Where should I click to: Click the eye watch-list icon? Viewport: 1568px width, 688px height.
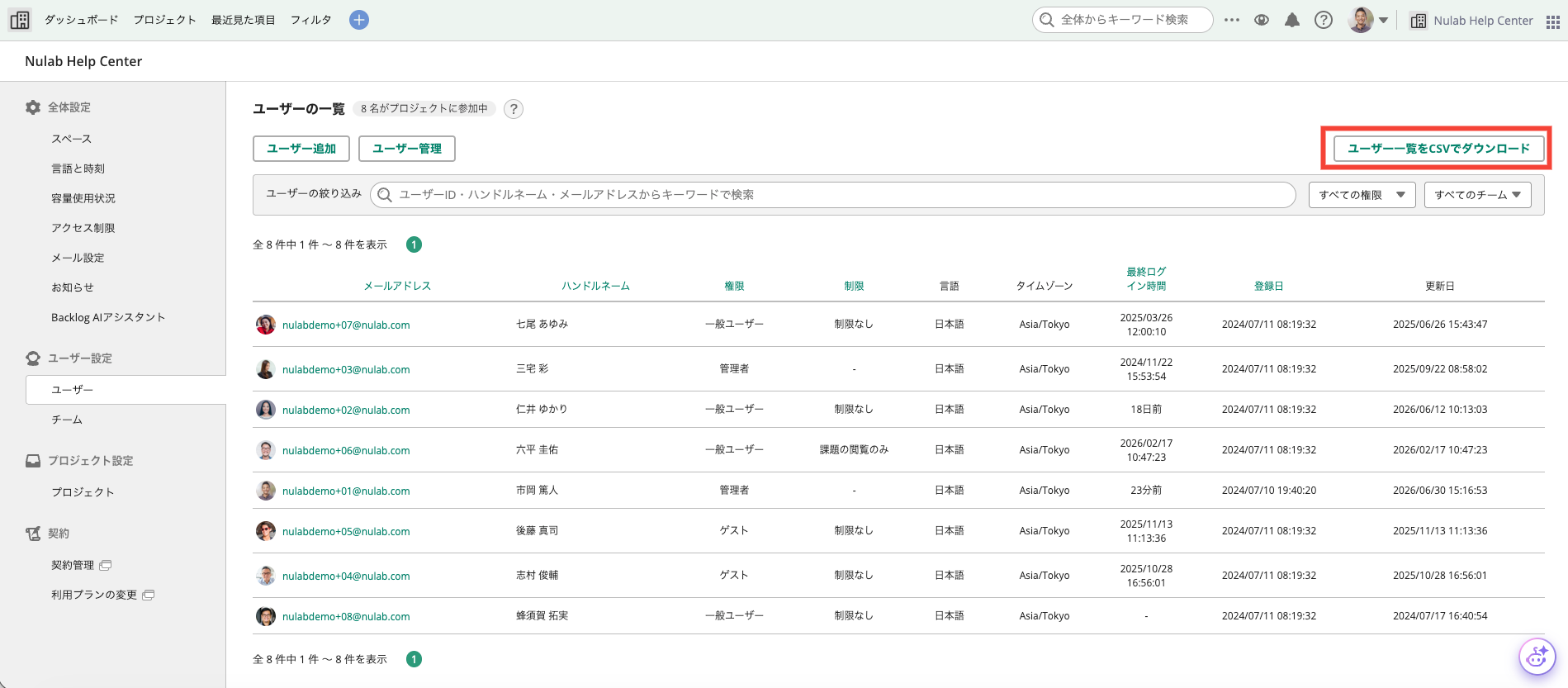pyautogui.click(x=1262, y=20)
